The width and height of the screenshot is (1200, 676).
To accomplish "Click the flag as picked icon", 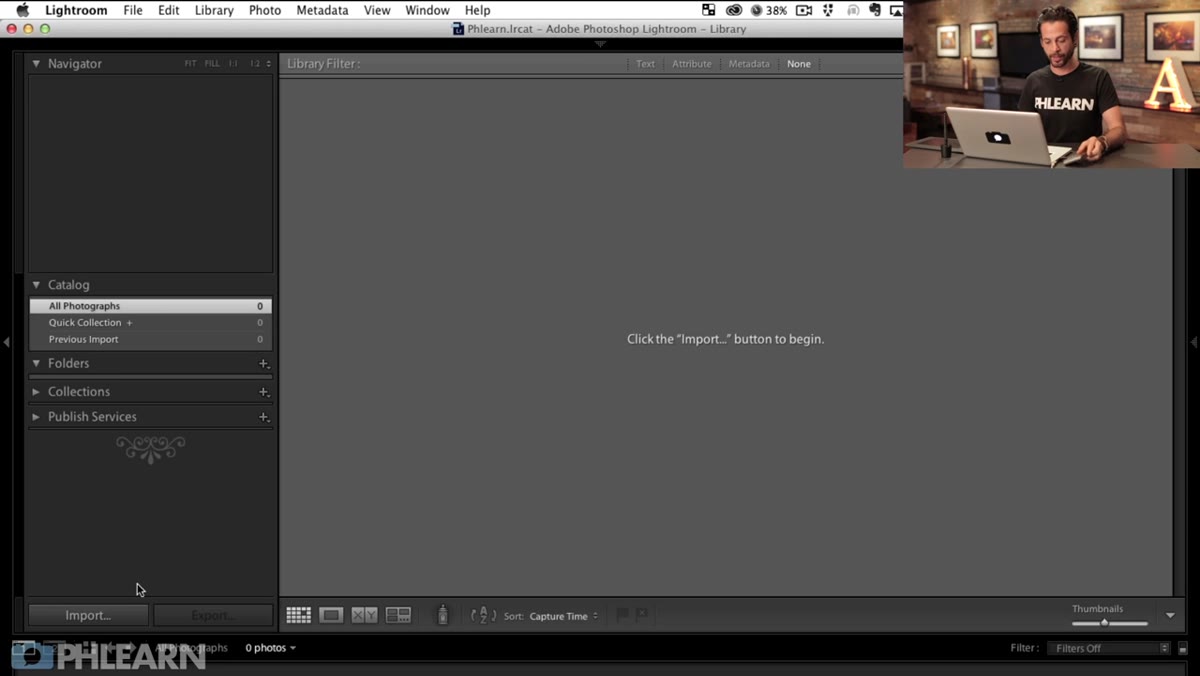I will click(622, 615).
